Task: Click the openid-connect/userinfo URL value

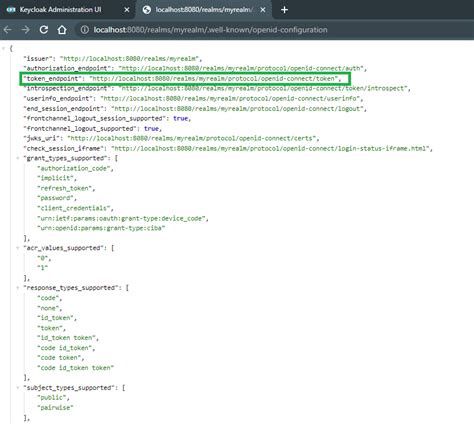Action: point(230,99)
